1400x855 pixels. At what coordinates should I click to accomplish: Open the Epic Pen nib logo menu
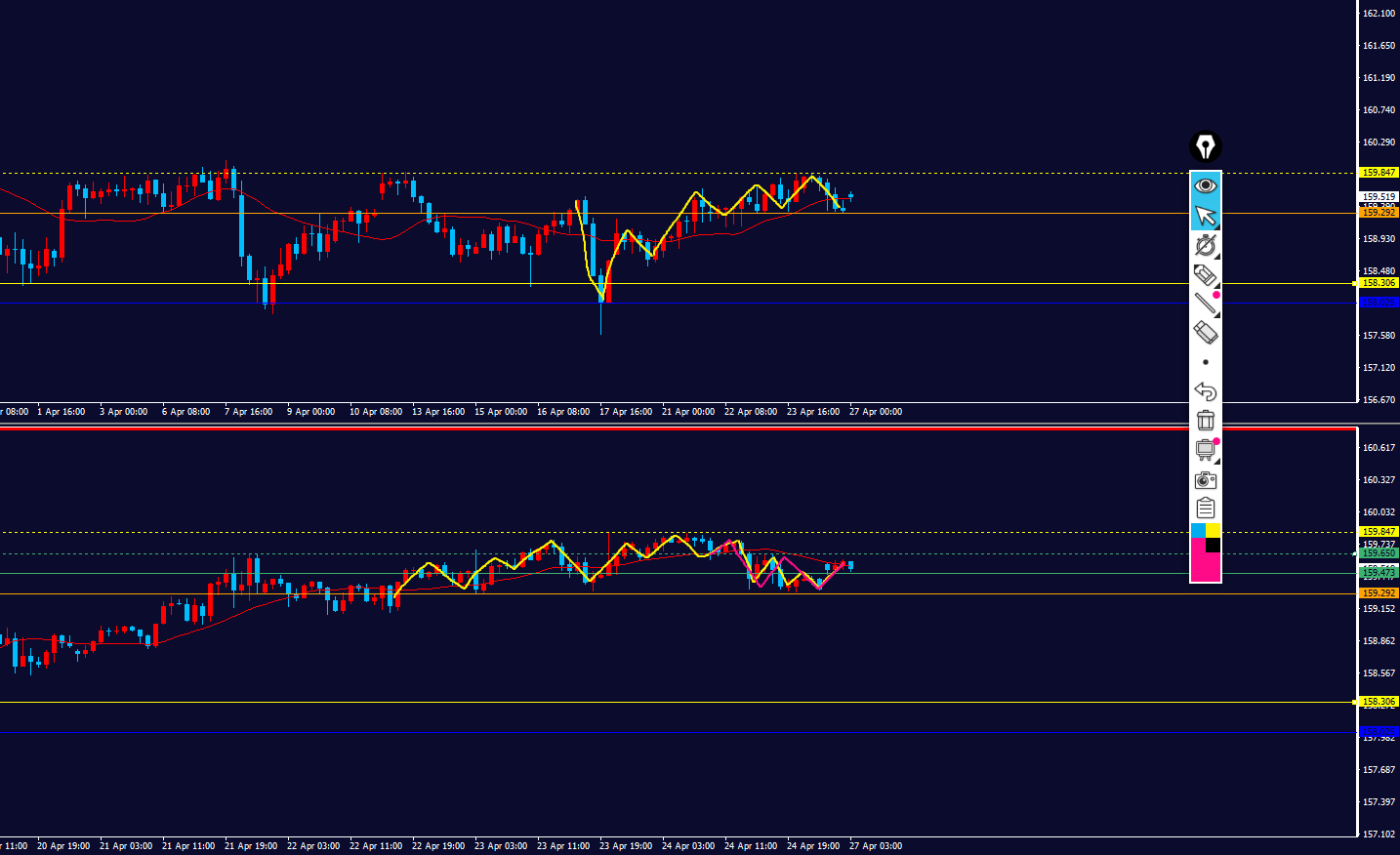click(x=1205, y=146)
